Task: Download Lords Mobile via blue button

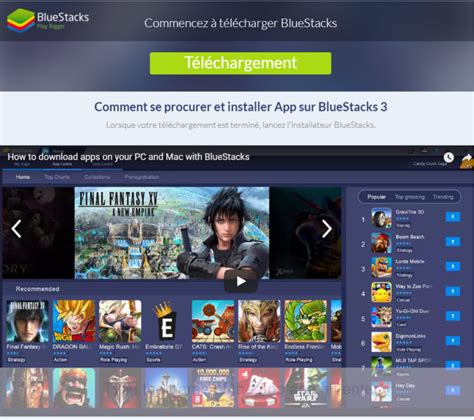Action: [x=453, y=266]
